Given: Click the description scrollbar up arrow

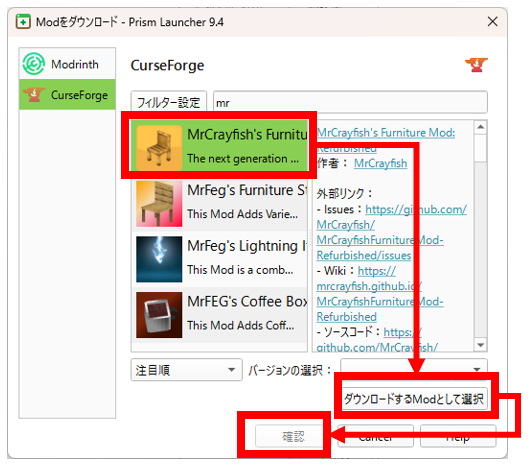Looking at the screenshot, I should pos(480,127).
